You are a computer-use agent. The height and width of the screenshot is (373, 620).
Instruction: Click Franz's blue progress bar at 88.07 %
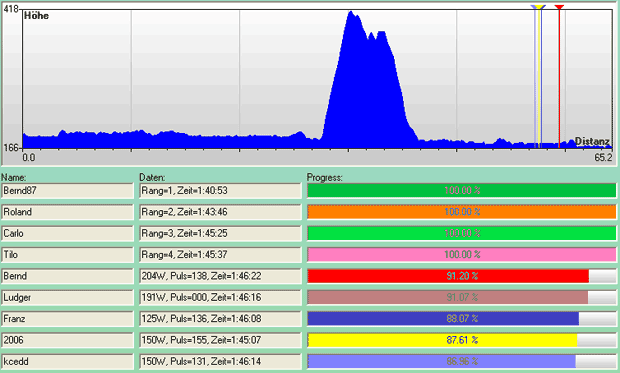pyautogui.click(x=461, y=319)
